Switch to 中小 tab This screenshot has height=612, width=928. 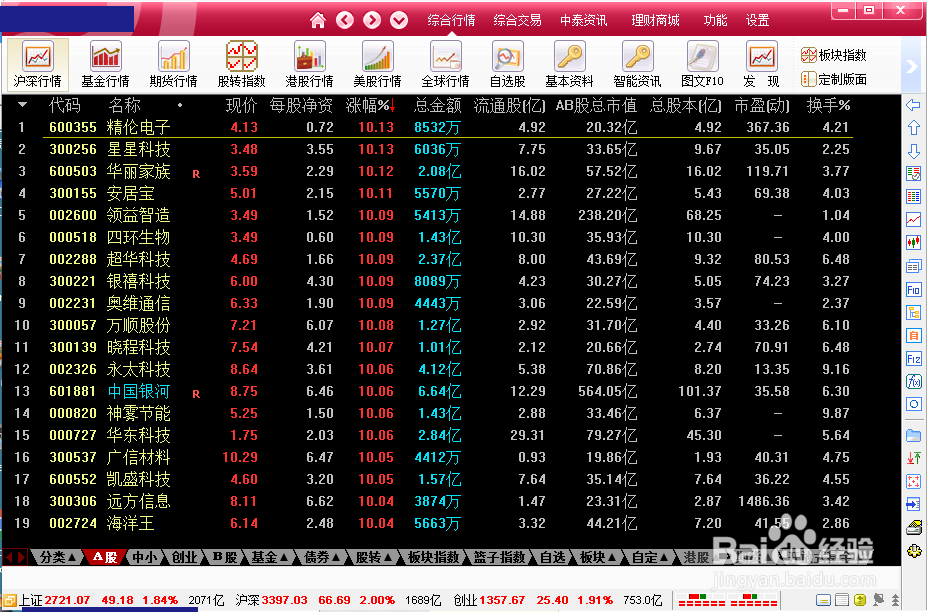(144, 557)
